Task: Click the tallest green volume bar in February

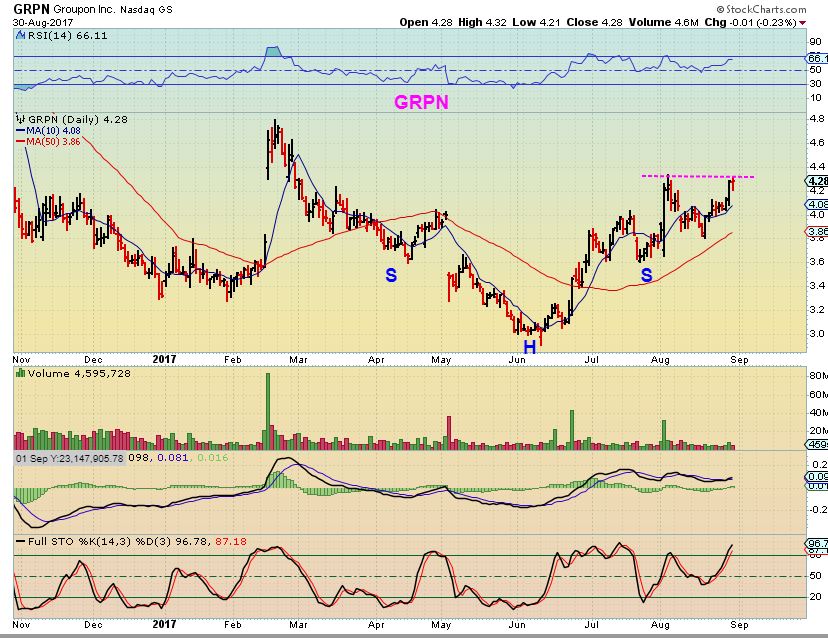Action: click(x=268, y=411)
